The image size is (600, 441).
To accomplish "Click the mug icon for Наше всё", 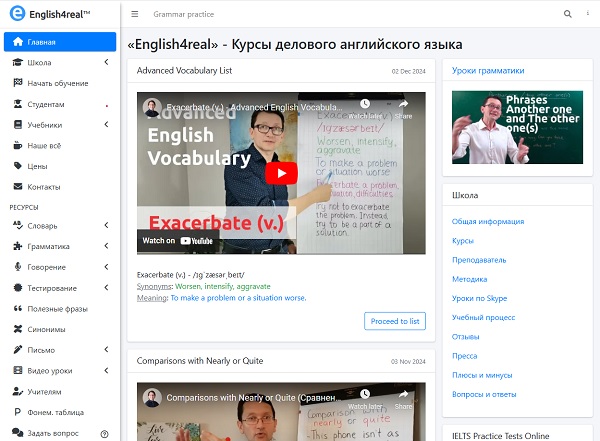I will click(18, 145).
